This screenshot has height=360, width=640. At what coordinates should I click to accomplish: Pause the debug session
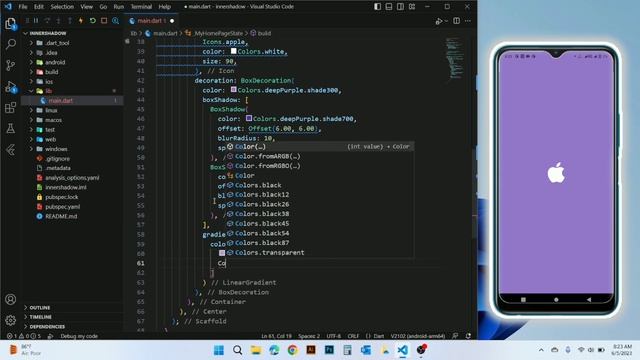(x=36, y=20)
